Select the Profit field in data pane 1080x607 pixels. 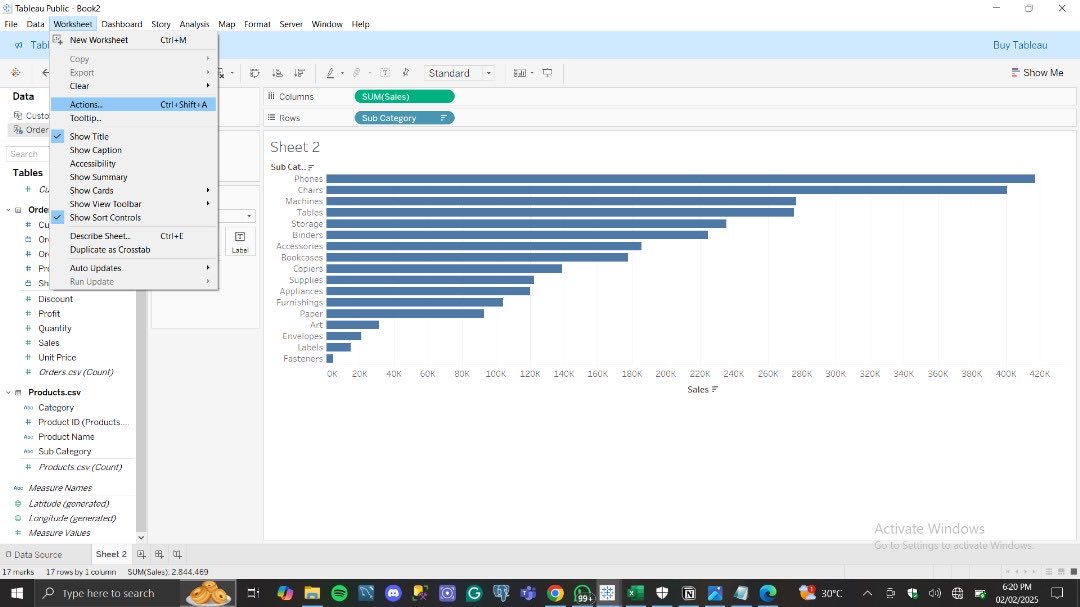pyautogui.click(x=49, y=313)
